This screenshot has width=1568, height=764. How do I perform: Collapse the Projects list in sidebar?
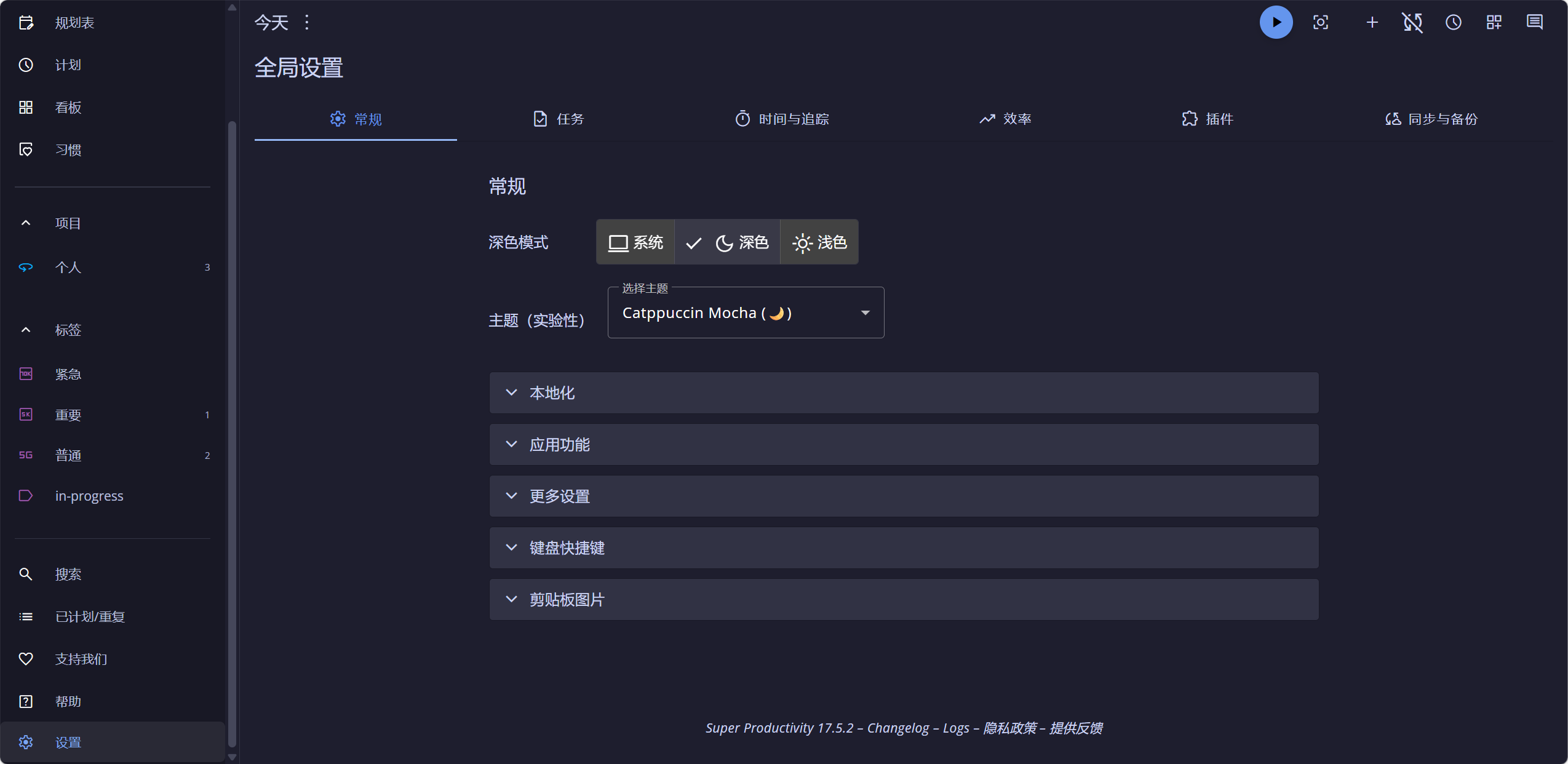click(x=26, y=223)
